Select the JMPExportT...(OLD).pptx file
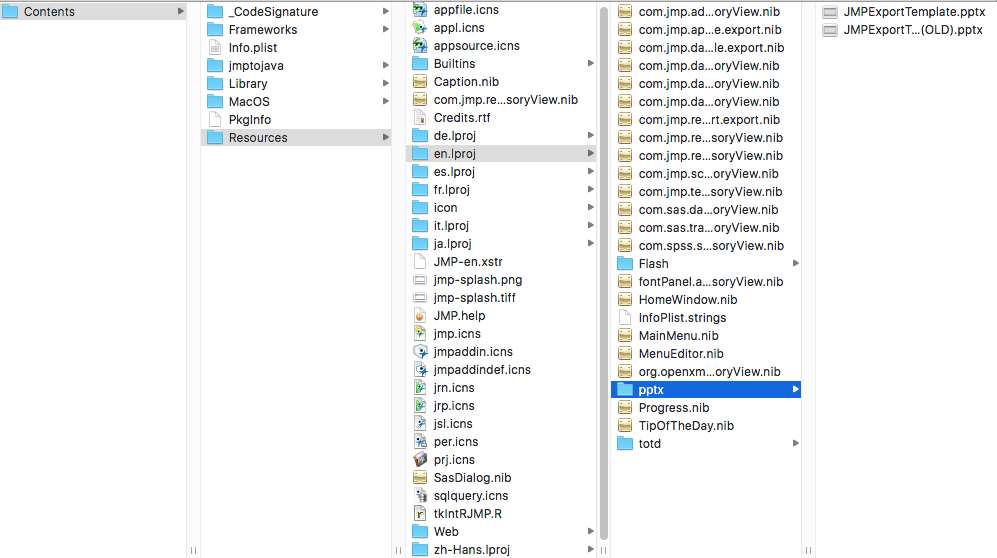 pyautogui.click(x=907, y=29)
